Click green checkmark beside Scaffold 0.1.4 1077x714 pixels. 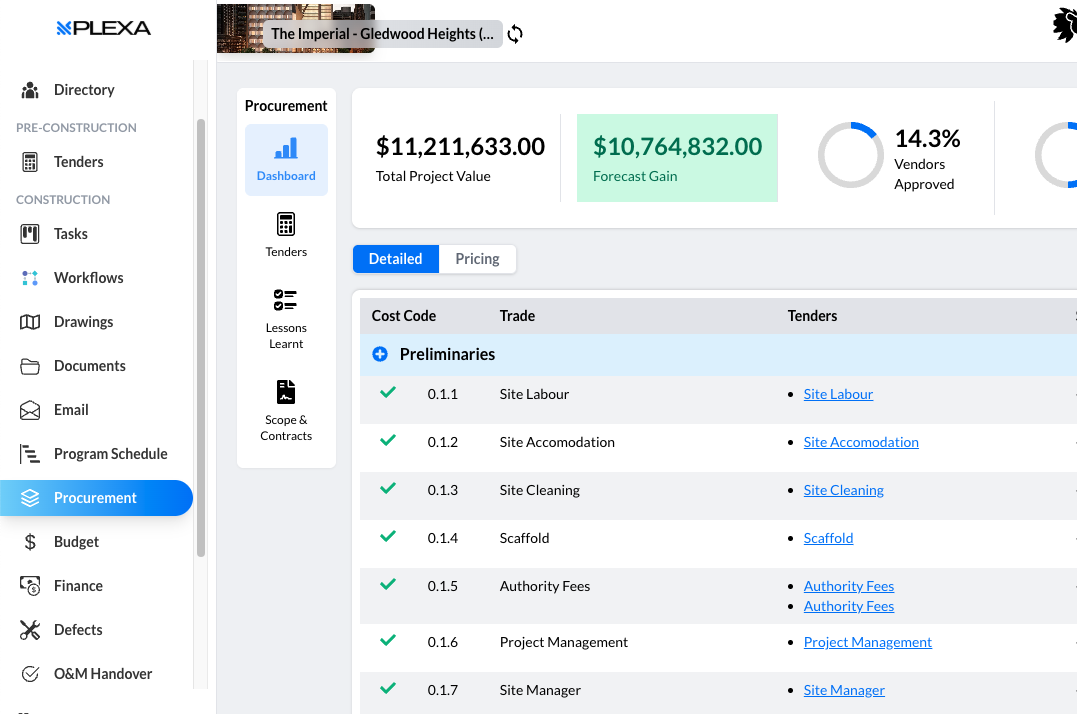(388, 537)
